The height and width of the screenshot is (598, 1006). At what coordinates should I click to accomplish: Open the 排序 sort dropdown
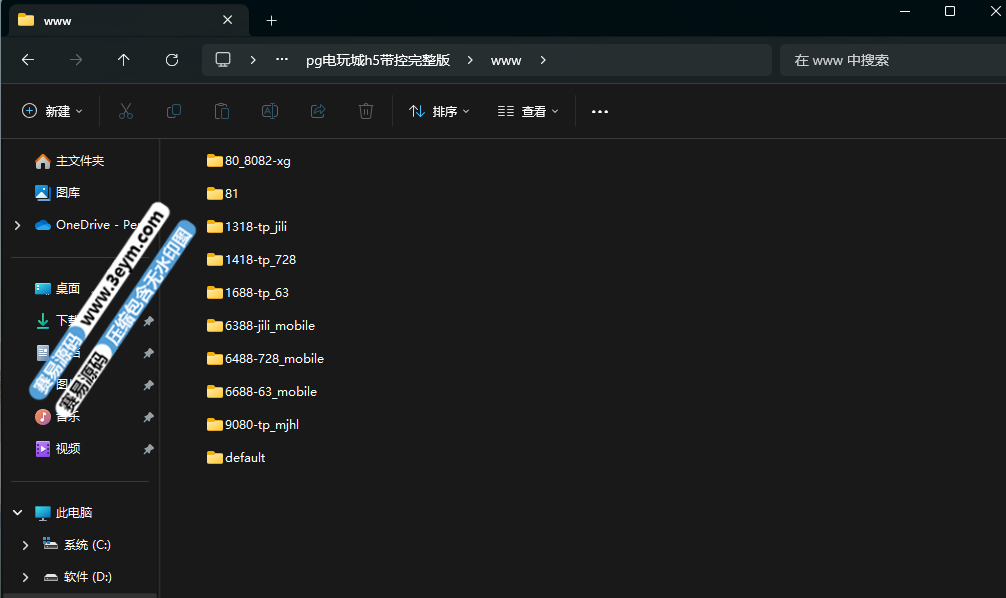(439, 111)
